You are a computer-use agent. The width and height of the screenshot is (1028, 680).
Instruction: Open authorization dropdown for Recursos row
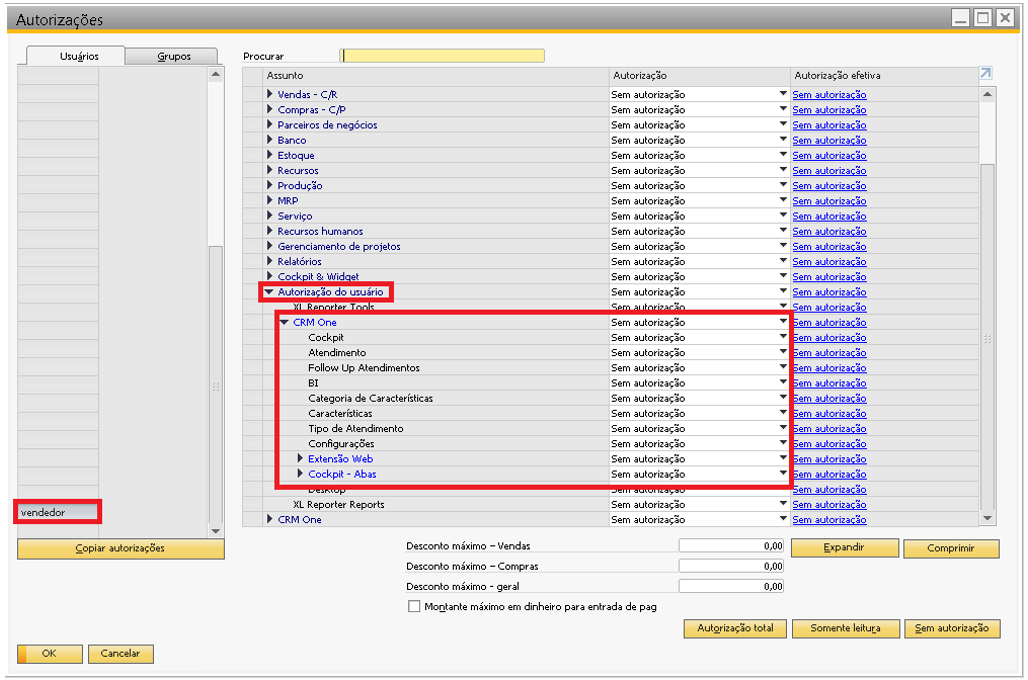coord(783,170)
